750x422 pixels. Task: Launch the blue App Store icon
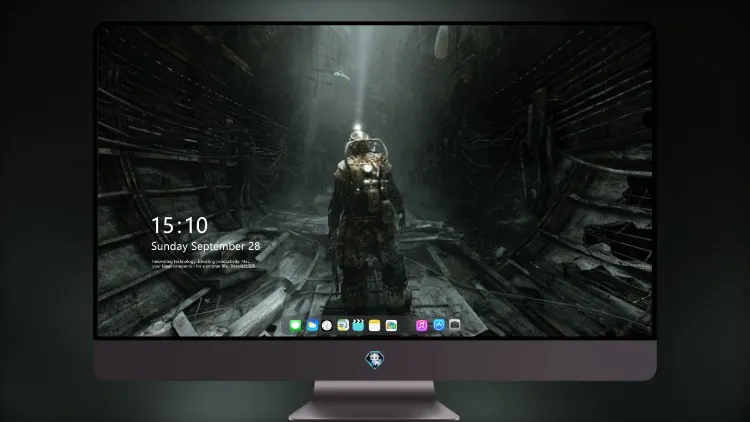click(439, 325)
